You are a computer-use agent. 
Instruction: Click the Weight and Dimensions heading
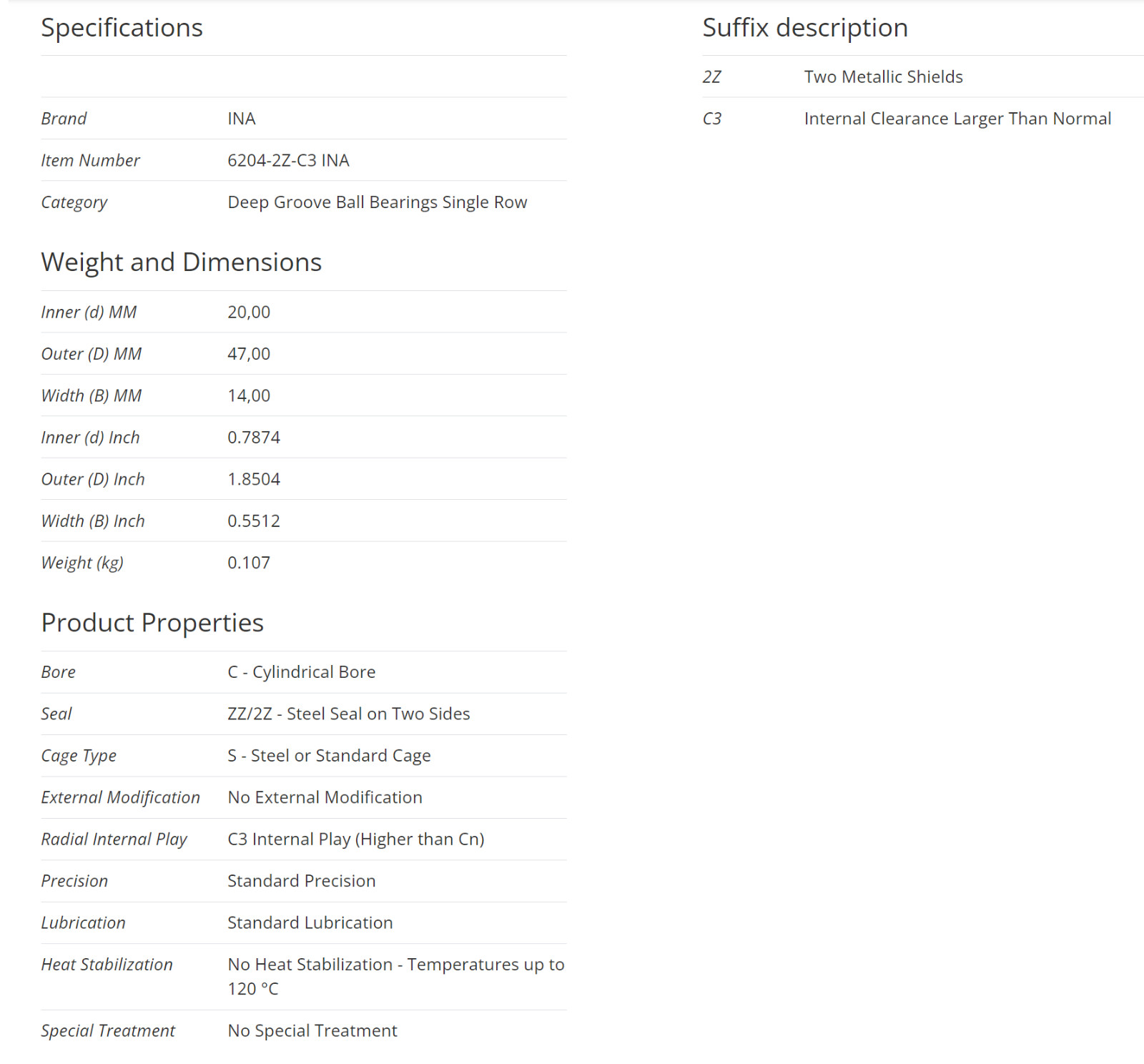click(182, 262)
